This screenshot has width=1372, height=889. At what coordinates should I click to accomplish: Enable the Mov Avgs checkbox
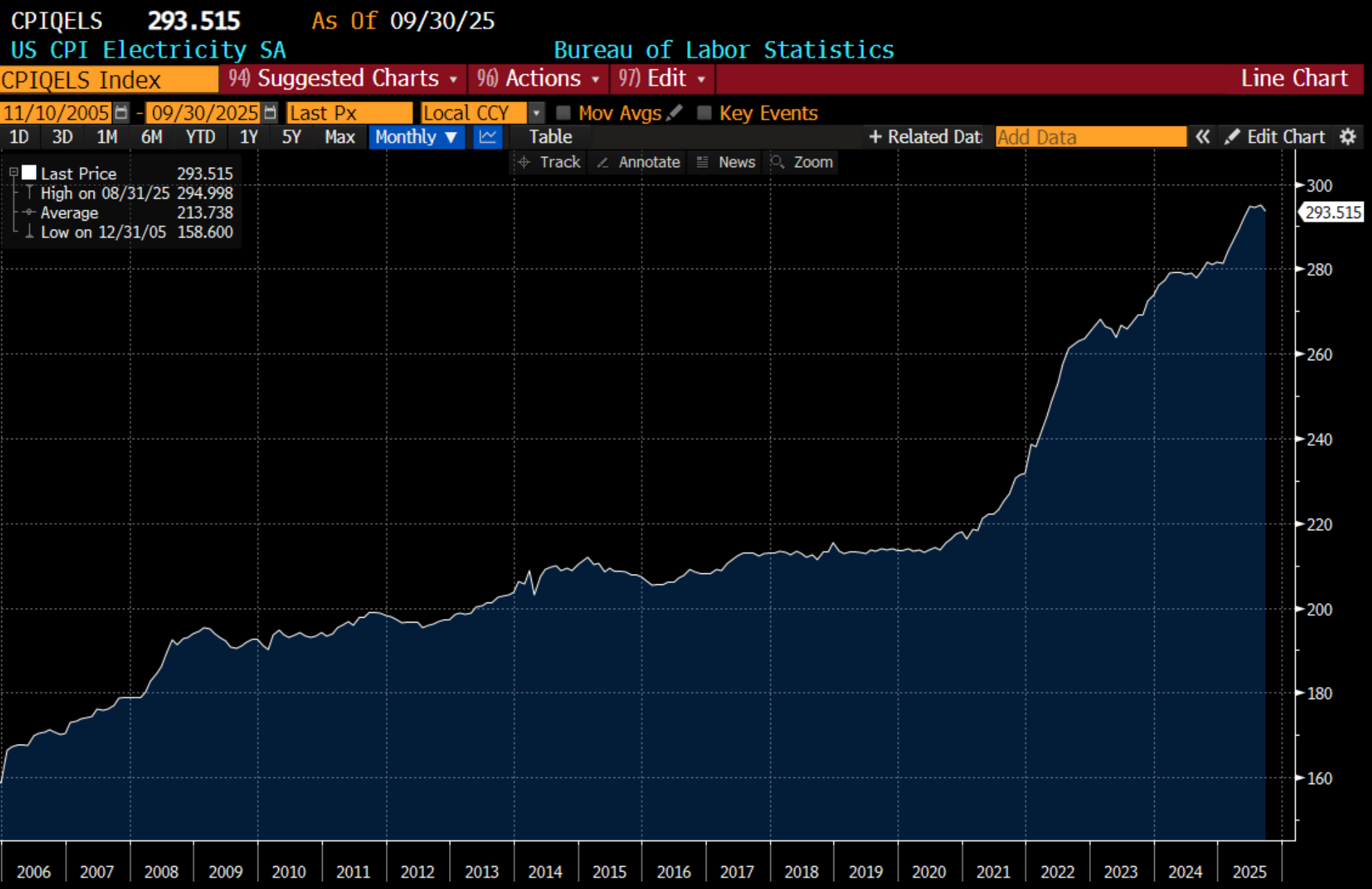click(564, 112)
